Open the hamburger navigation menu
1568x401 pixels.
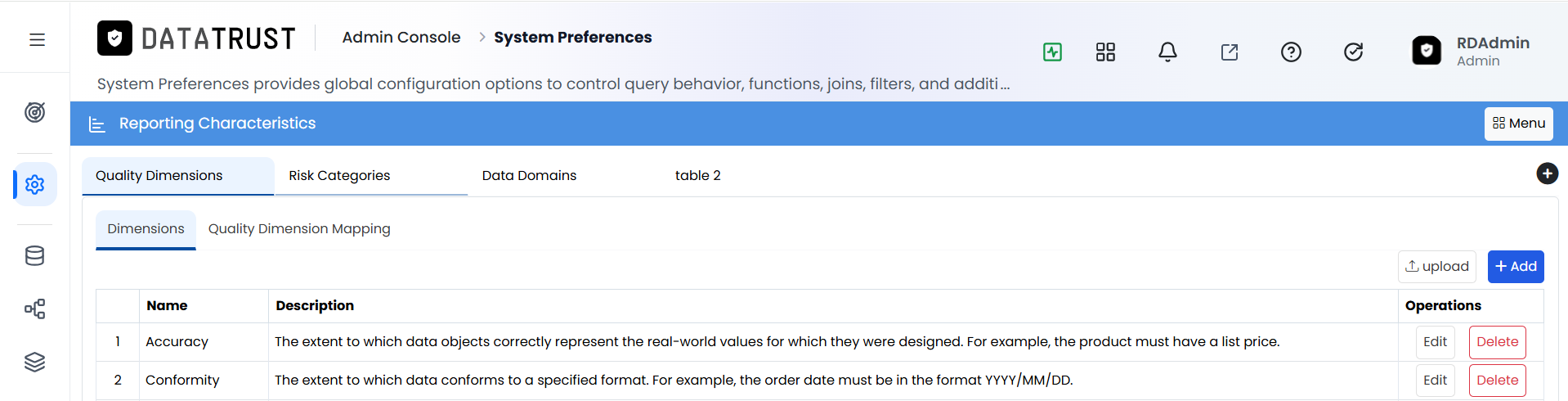(37, 39)
